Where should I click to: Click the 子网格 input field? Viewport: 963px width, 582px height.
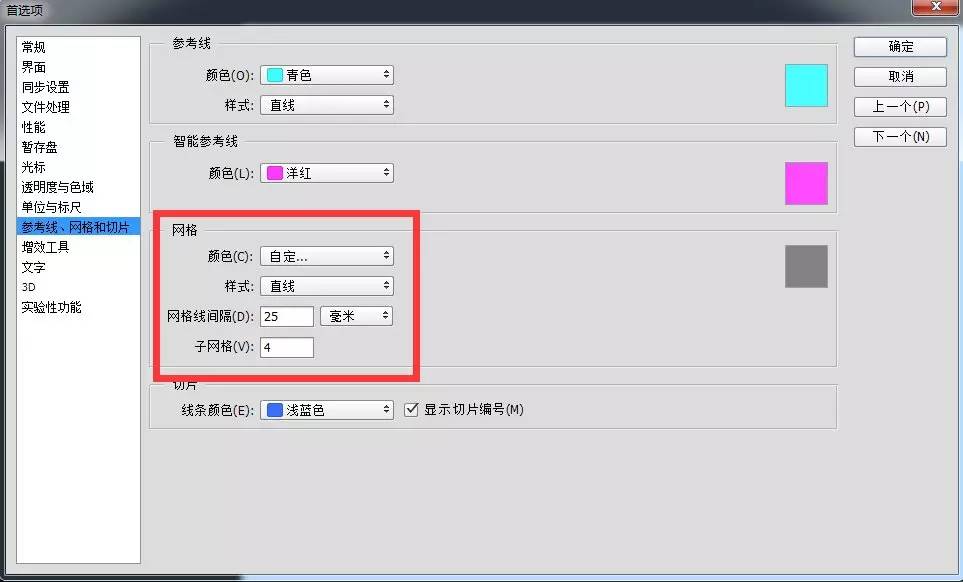click(287, 347)
